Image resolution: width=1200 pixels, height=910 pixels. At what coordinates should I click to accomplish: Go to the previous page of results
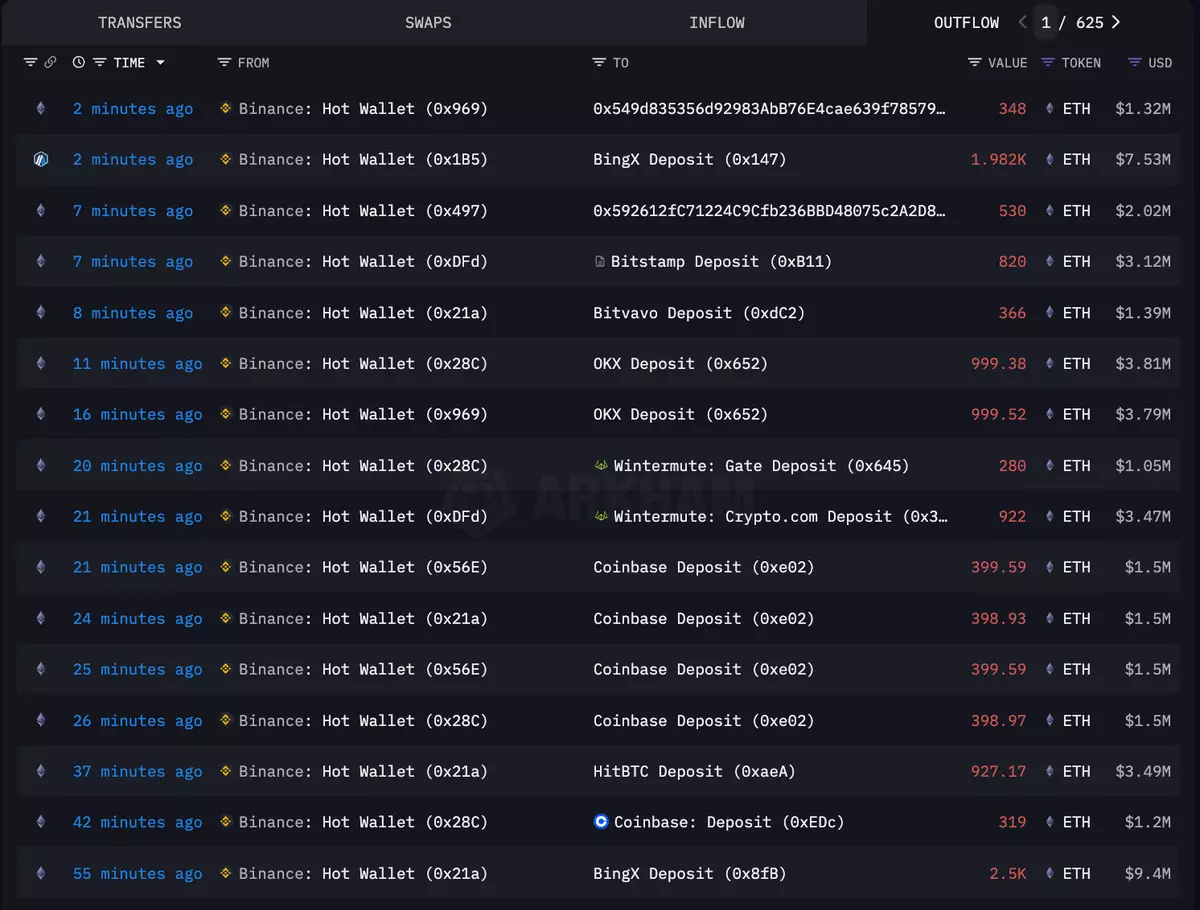(1022, 22)
